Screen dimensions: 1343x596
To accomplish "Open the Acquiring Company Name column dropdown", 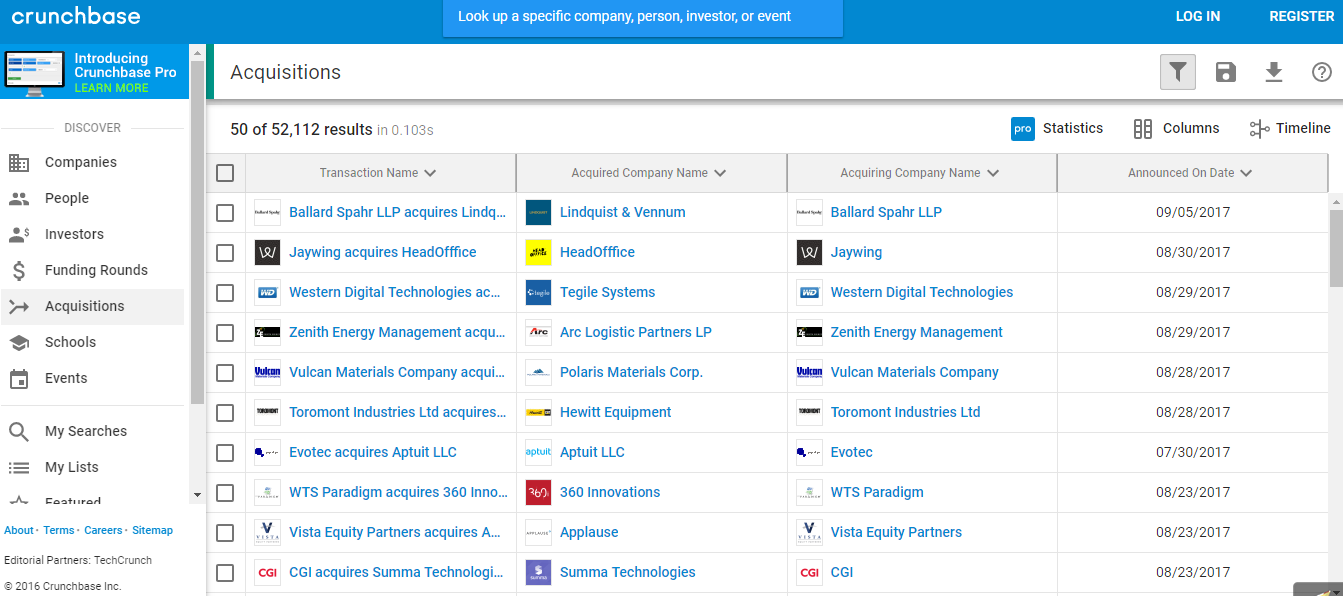I will pyautogui.click(x=993, y=173).
